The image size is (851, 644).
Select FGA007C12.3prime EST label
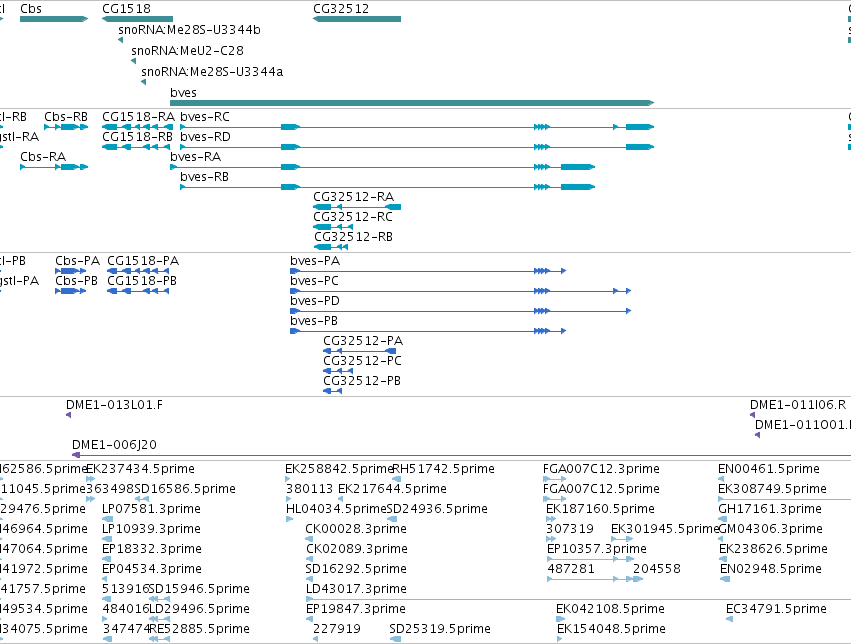[x=601, y=469]
